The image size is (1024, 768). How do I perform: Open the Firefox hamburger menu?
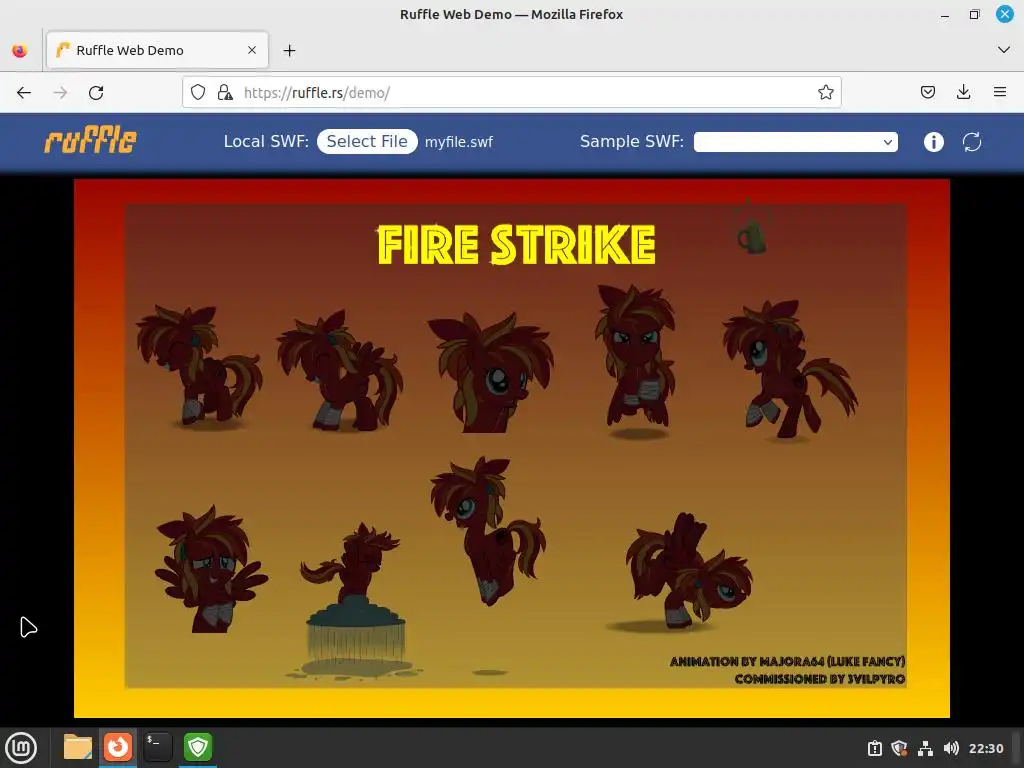(x=1000, y=93)
